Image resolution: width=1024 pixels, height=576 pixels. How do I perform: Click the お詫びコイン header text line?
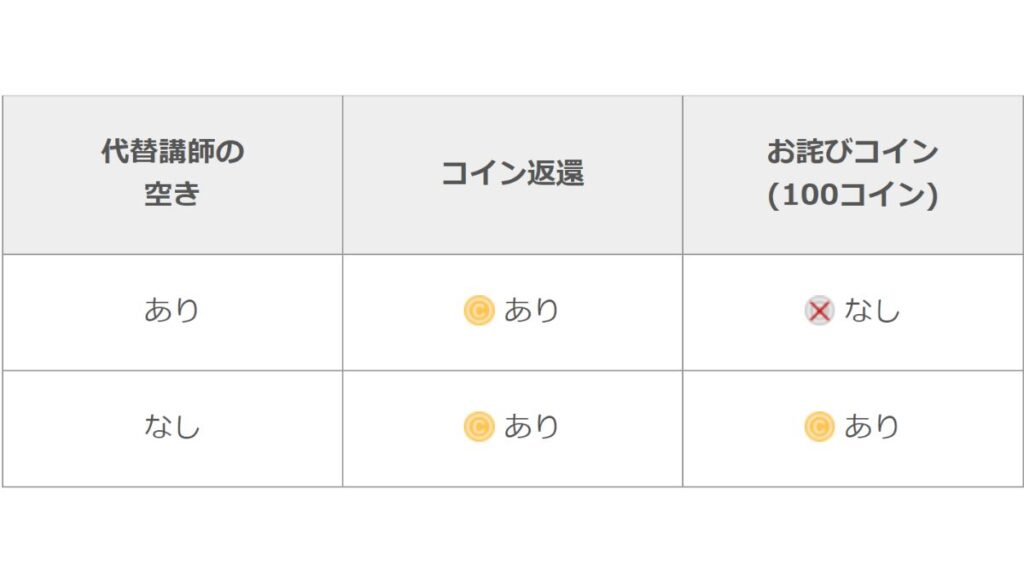[853, 152]
